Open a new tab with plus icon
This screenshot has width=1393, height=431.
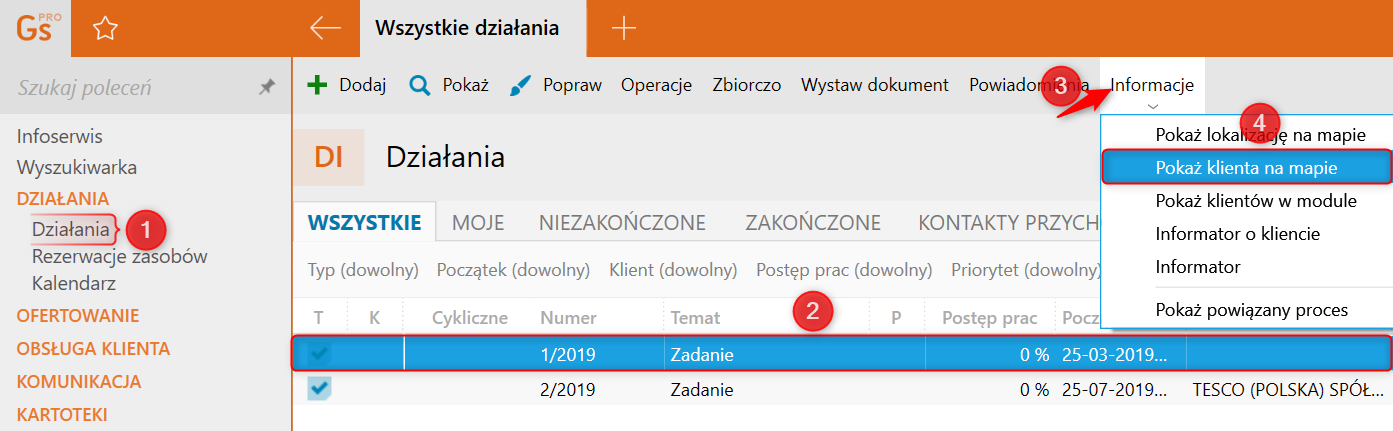click(623, 28)
